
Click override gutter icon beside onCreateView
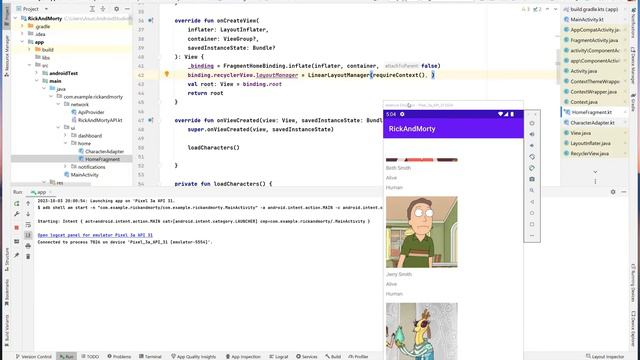coord(151,20)
